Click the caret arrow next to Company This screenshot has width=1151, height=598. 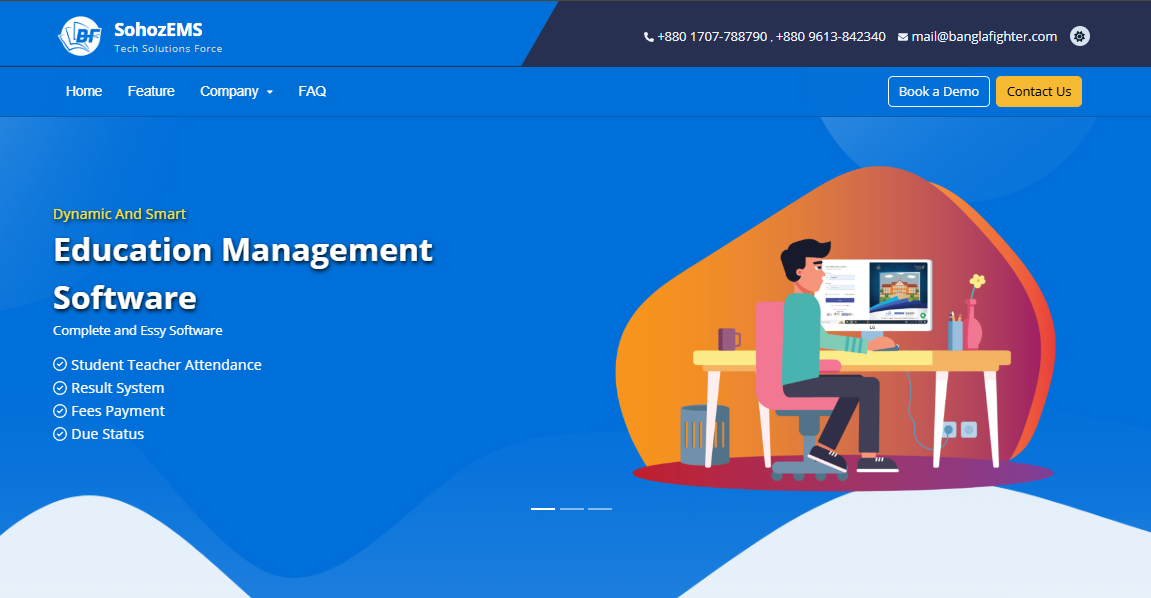pos(270,92)
